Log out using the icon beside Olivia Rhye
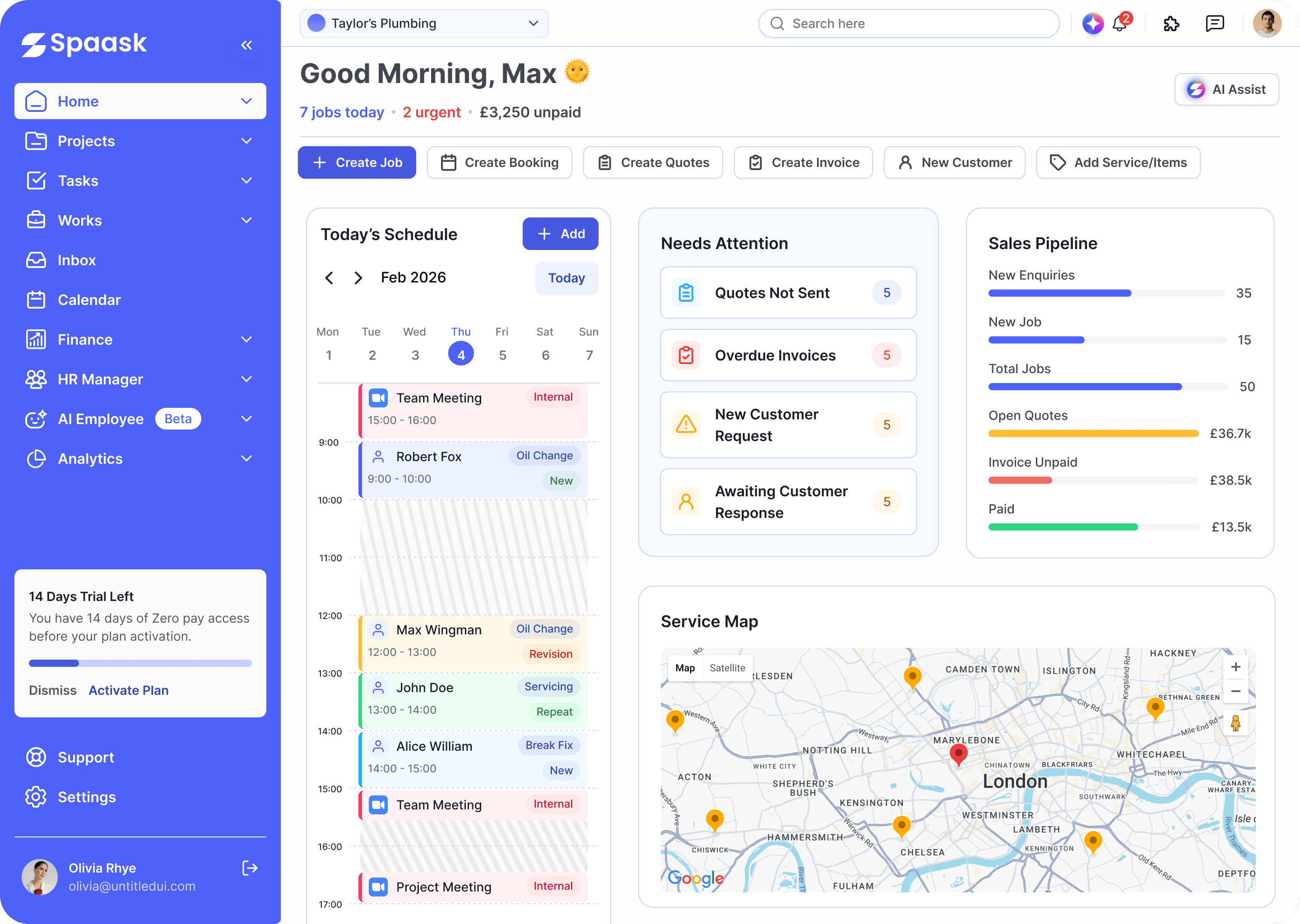This screenshot has width=1300, height=924. pyautogui.click(x=250, y=868)
